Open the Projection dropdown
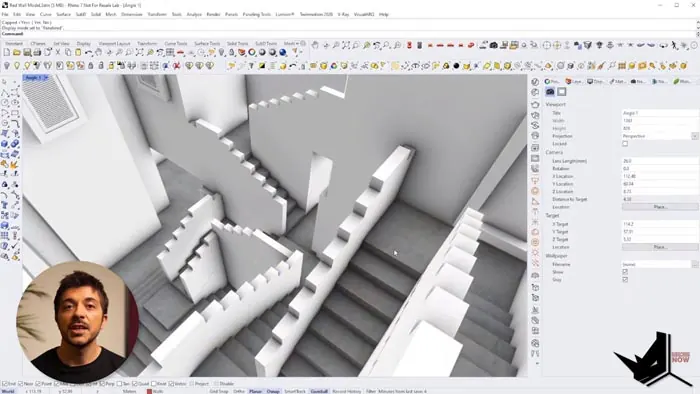Viewport: 700px width, 394px height. [x=695, y=136]
